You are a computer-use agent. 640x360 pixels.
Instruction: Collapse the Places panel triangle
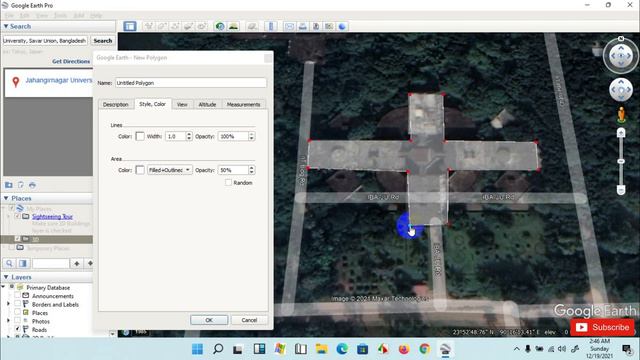click(6, 198)
